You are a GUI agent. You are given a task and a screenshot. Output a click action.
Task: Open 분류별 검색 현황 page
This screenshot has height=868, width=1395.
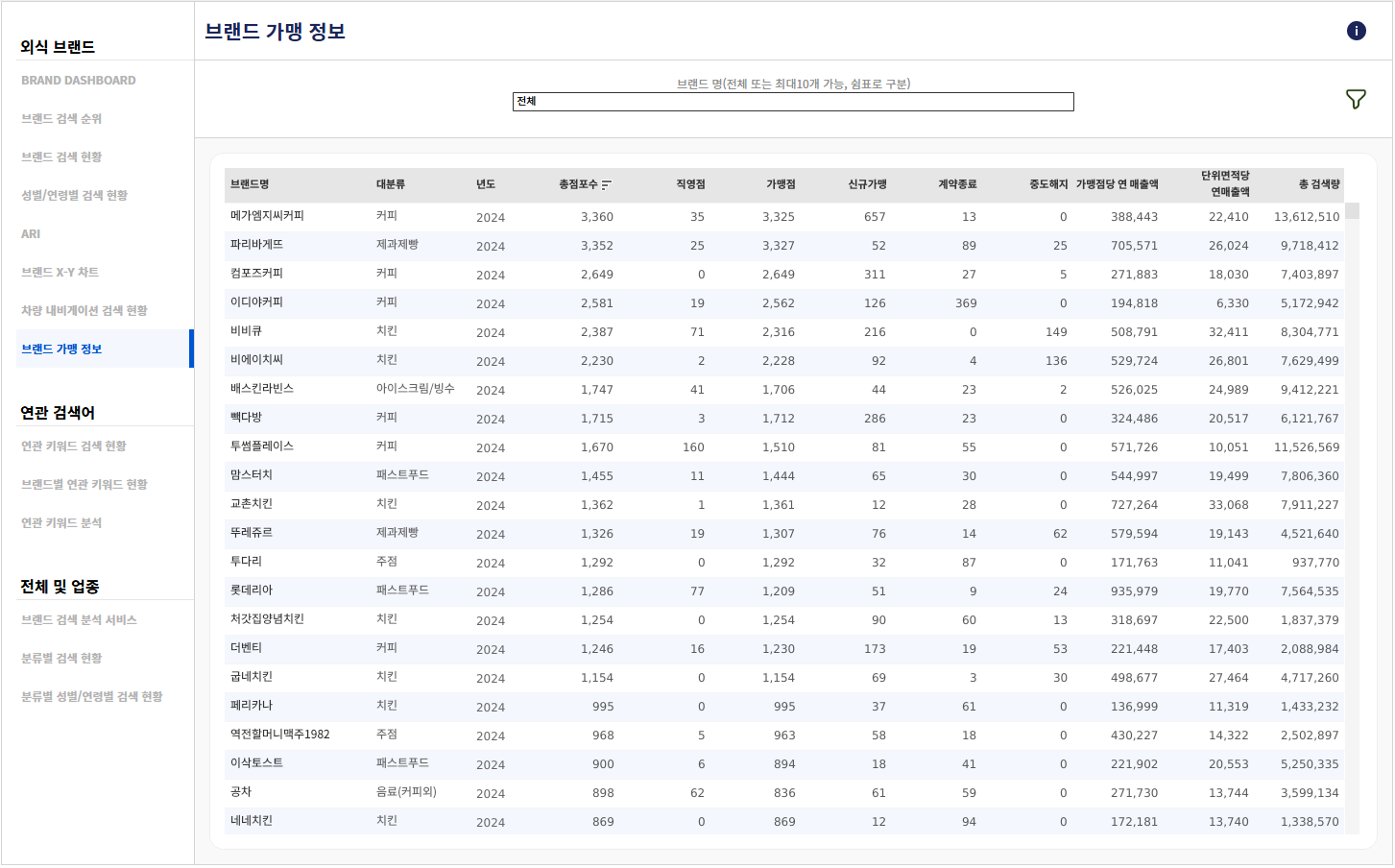(61, 659)
